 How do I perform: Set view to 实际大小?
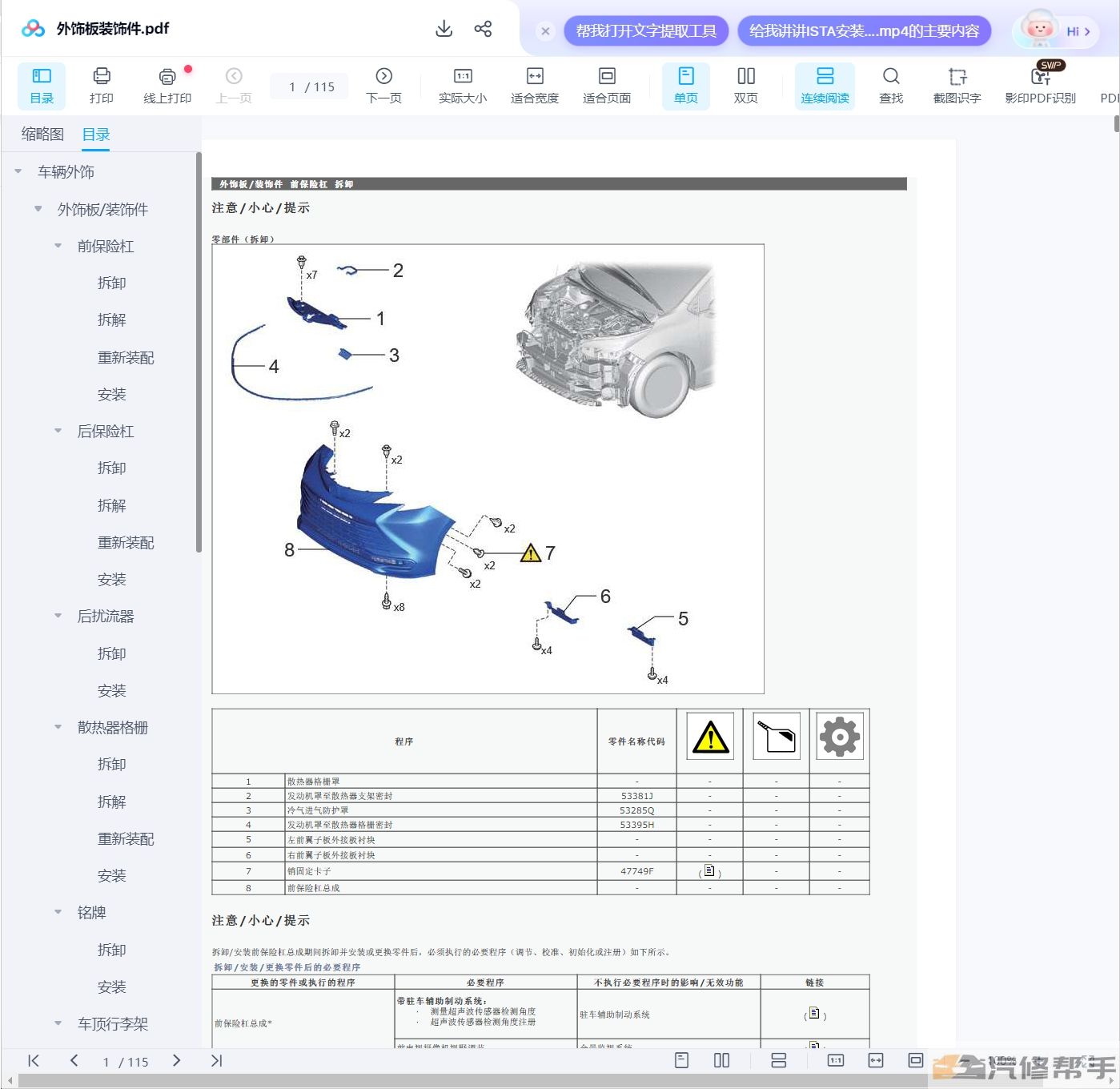[463, 86]
